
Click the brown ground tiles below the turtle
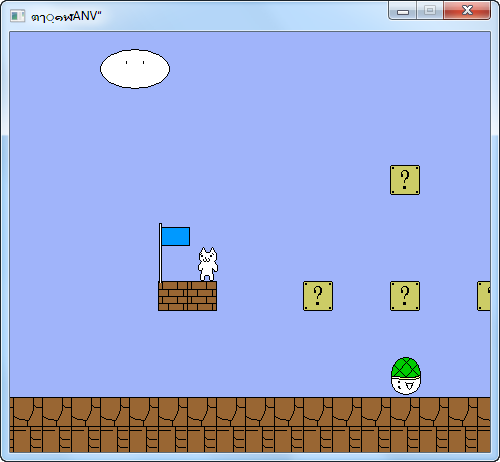(406, 424)
